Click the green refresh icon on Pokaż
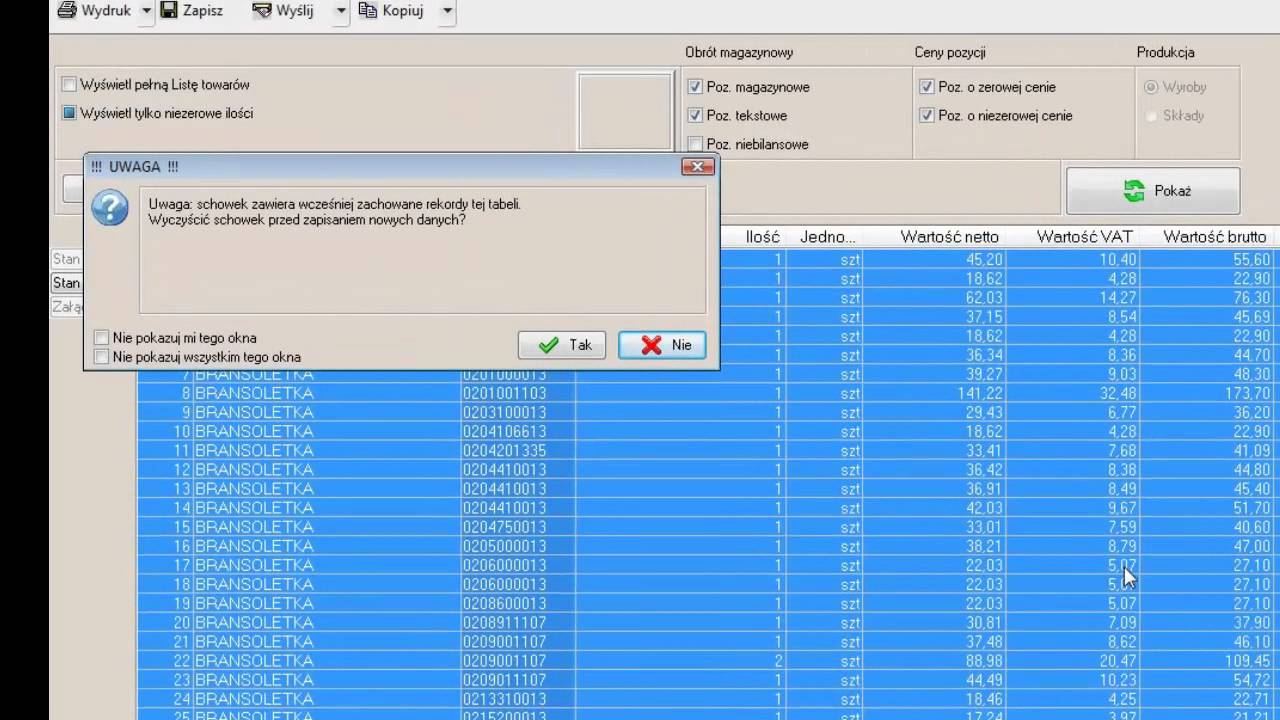The image size is (1280, 720). coord(1134,191)
